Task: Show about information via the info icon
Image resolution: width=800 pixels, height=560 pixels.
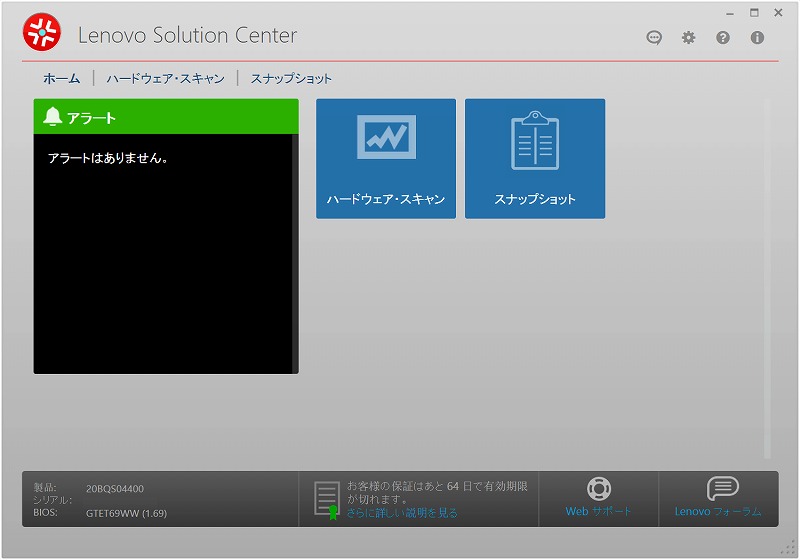Action: (x=757, y=37)
